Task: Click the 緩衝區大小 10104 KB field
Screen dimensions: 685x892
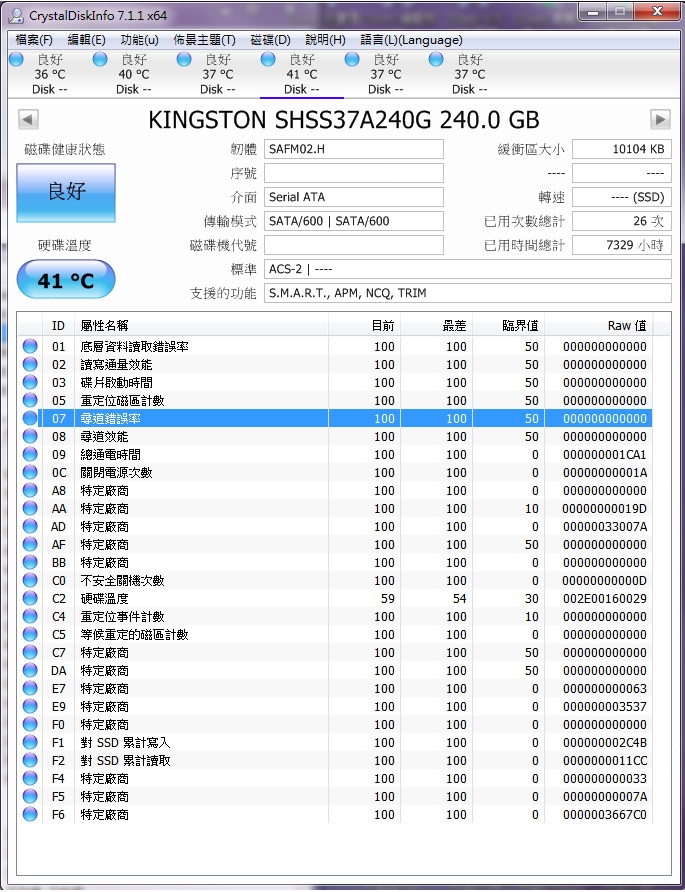Action: pyautogui.click(x=622, y=149)
